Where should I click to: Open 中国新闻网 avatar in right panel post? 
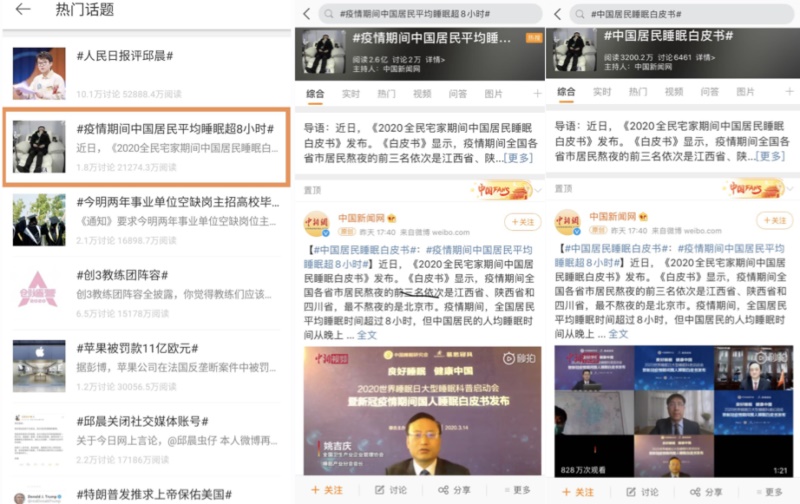[568, 222]
